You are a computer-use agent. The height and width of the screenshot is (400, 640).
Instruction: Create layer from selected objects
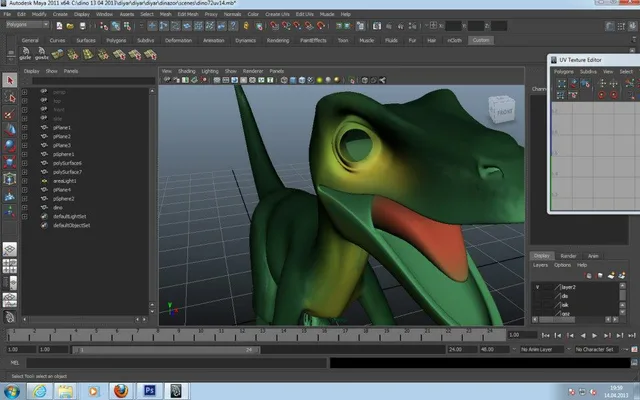pos(622,276)
